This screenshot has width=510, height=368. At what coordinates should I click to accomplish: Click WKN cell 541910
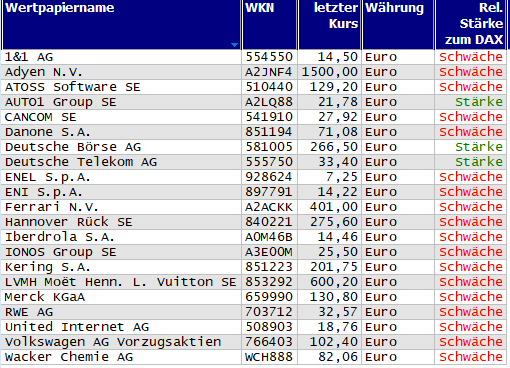(x=269, y=117)
